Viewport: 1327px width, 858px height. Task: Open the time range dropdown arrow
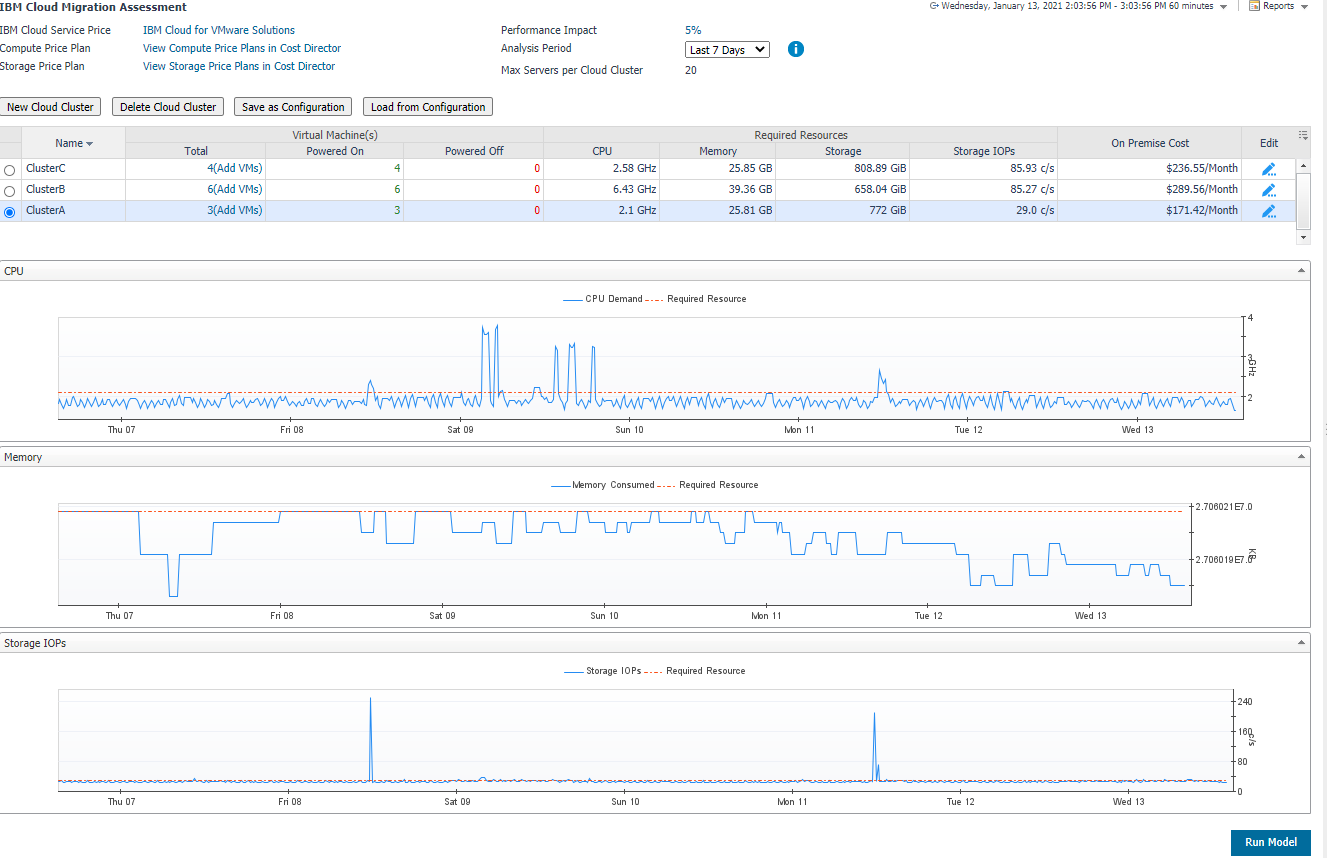tap(1223, 7)
